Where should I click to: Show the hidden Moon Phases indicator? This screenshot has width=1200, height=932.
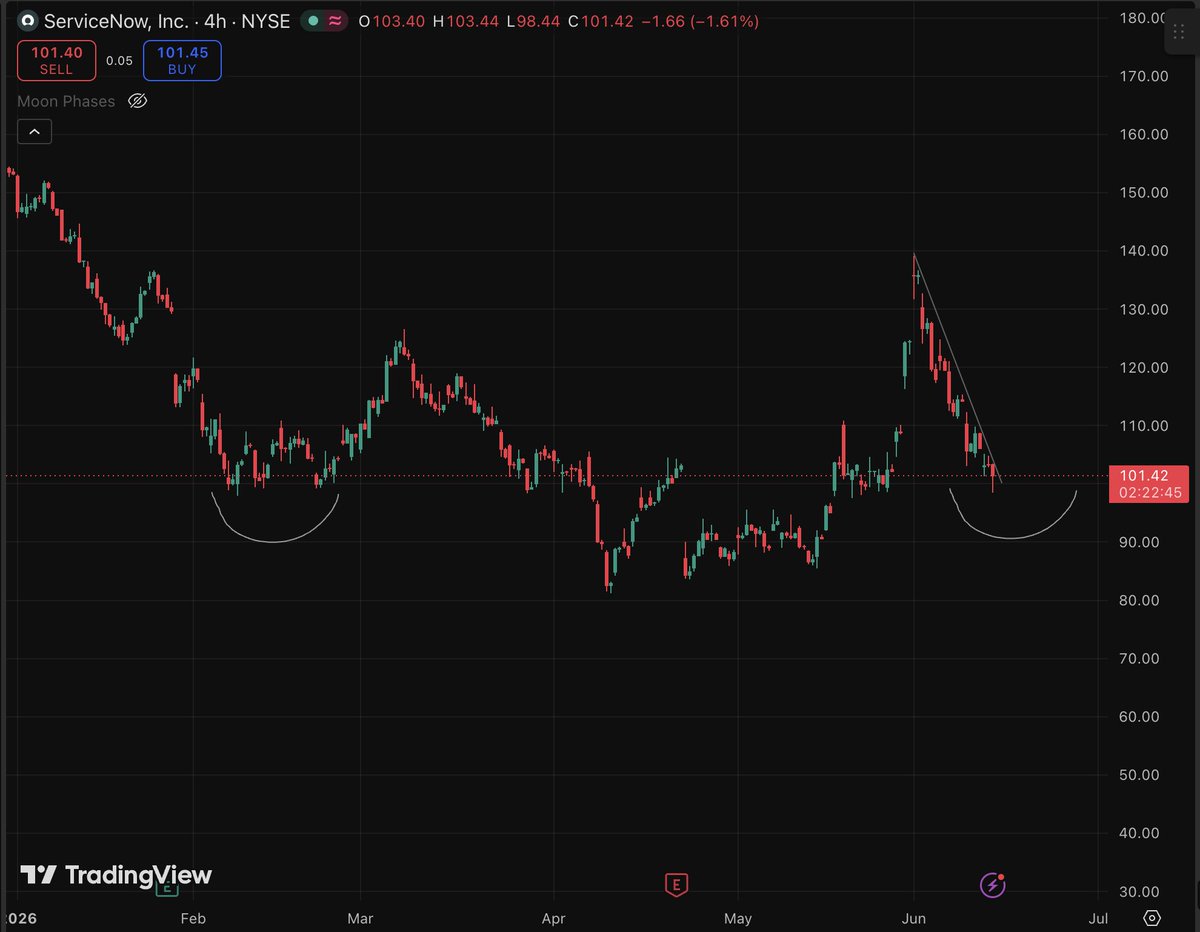click(138, 101)
